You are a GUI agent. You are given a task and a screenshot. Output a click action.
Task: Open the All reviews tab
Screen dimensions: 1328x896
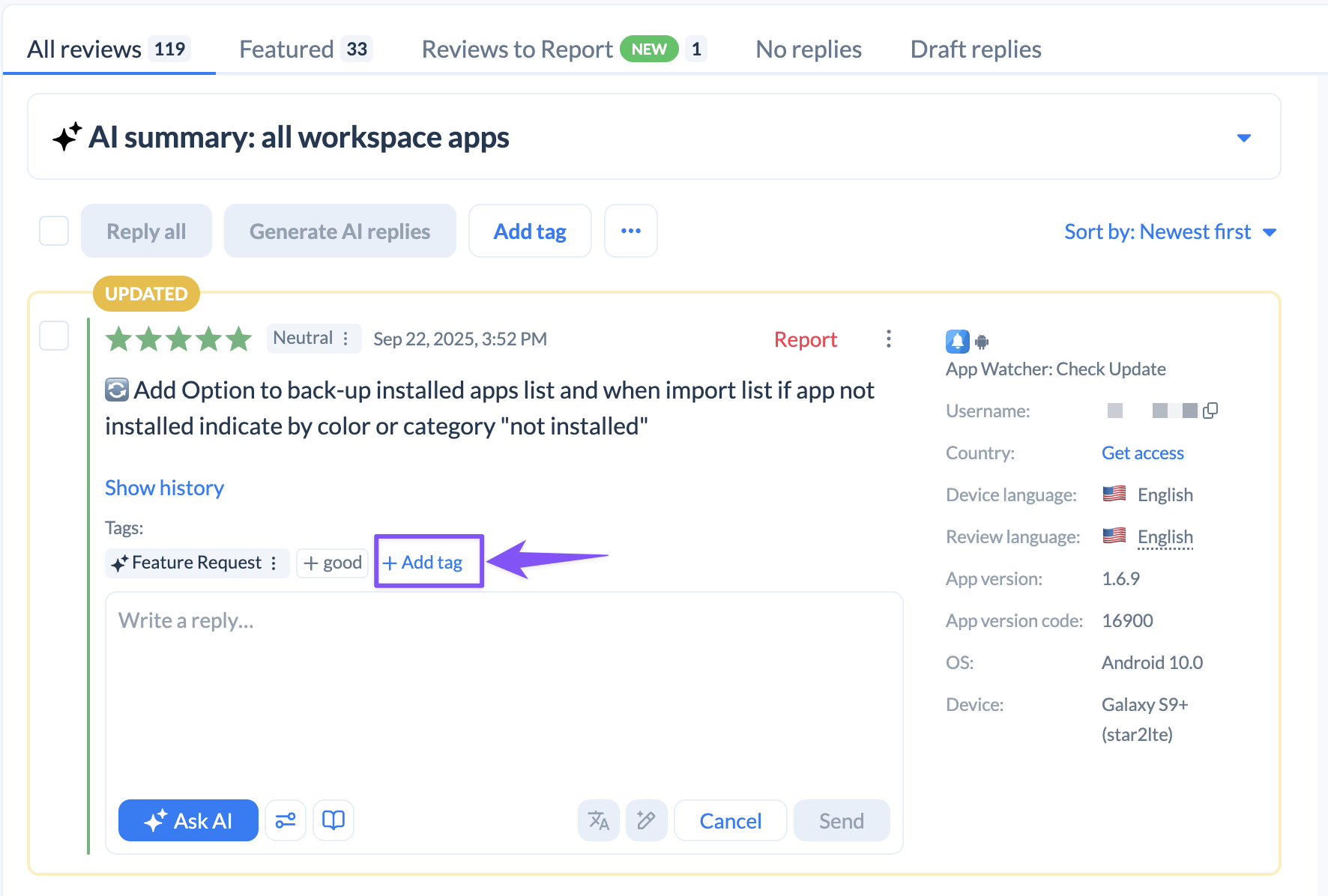click(x=109, y=49)
